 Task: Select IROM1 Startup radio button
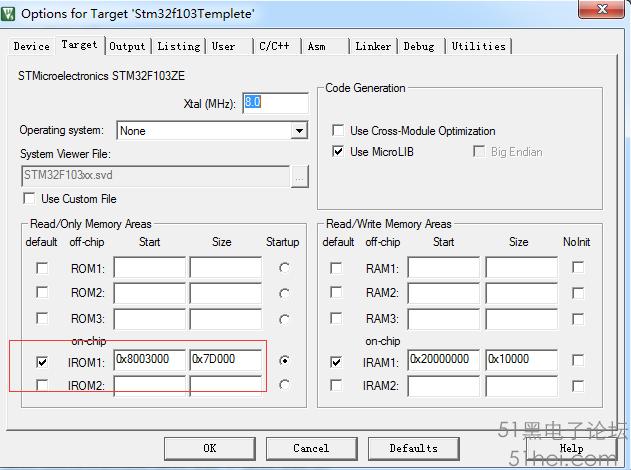[285, 361]
